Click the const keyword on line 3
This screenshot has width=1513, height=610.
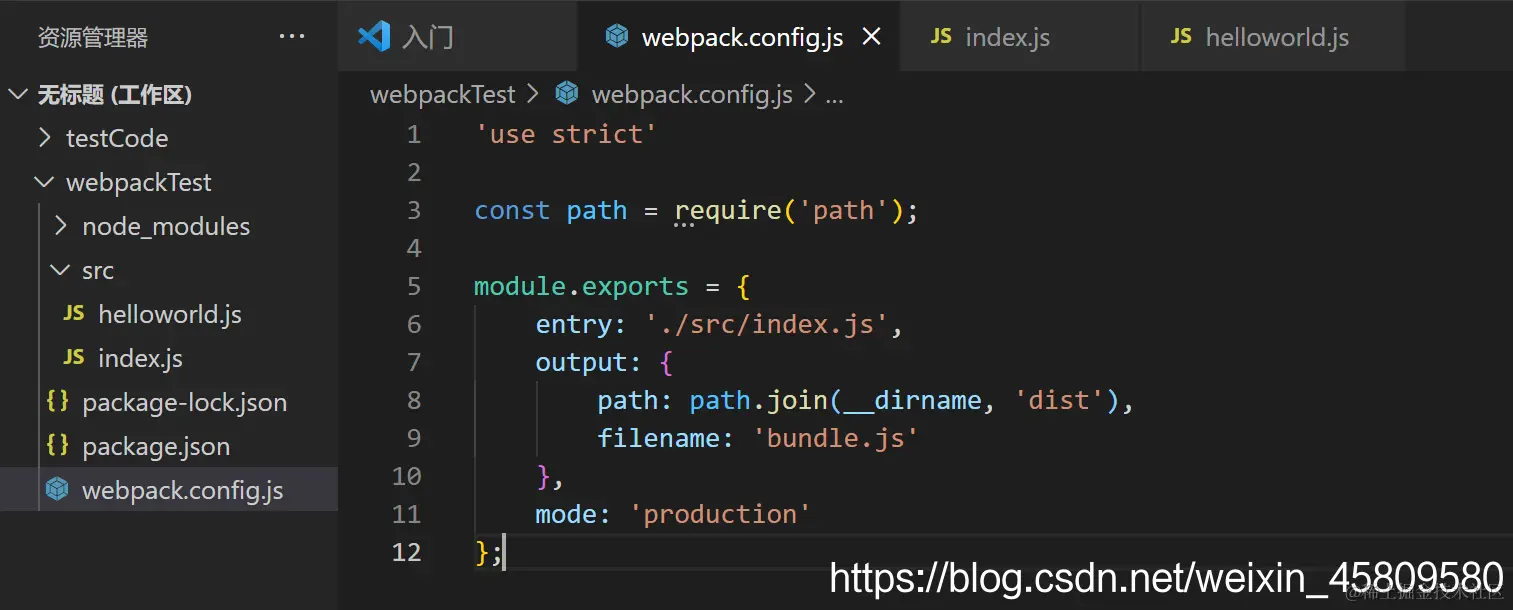click(512, 210)
